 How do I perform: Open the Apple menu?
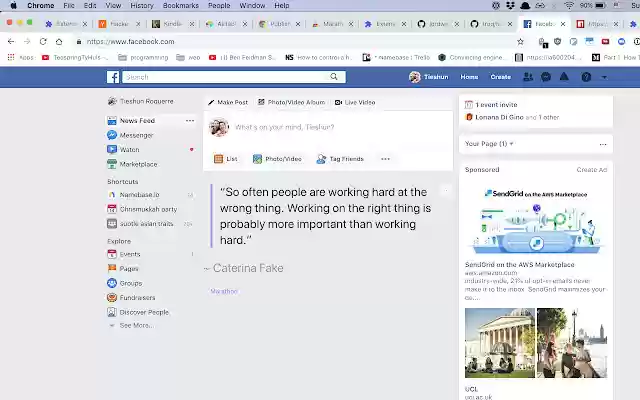pyautogui.click(x=13, y=6)
